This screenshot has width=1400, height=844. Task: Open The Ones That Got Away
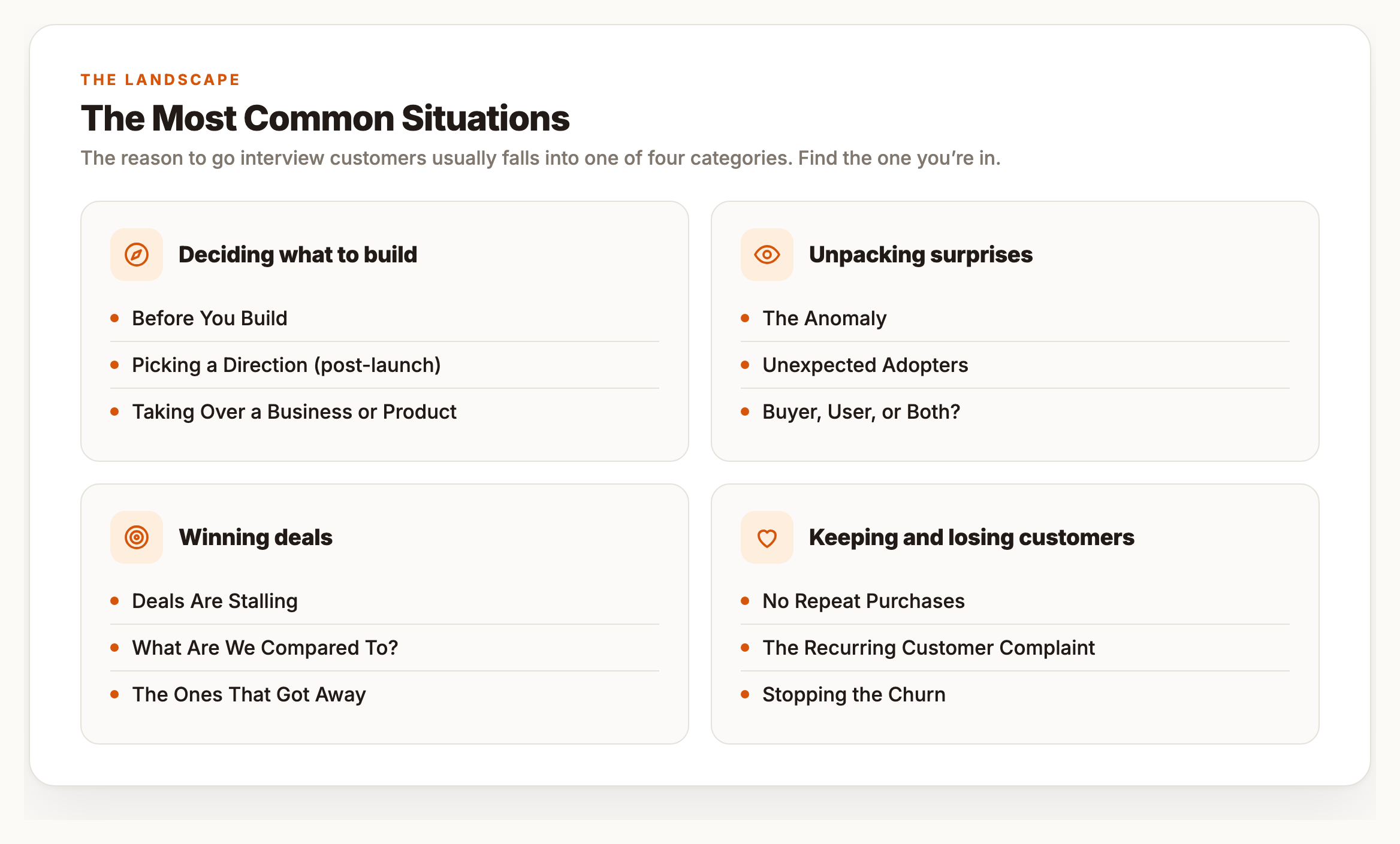[x=385, y=694]
